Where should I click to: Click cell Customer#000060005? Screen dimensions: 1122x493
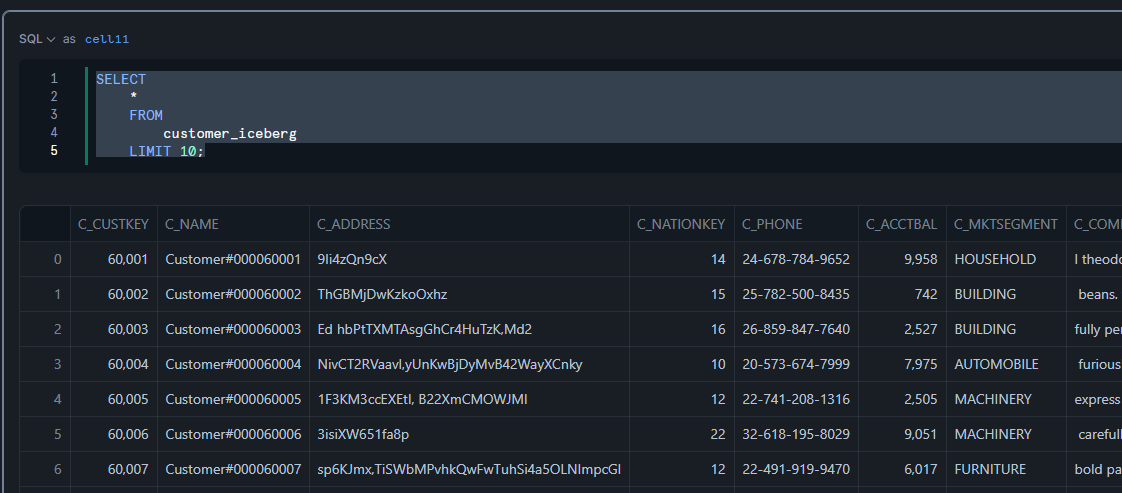(x=233, y=399)
